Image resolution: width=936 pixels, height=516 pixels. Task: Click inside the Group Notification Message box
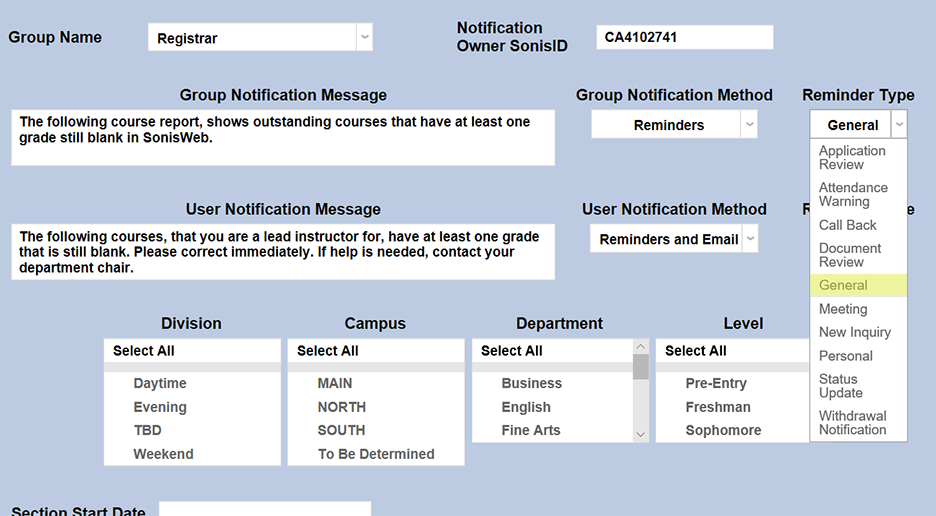pyautogui.click(x=283, y=137)
